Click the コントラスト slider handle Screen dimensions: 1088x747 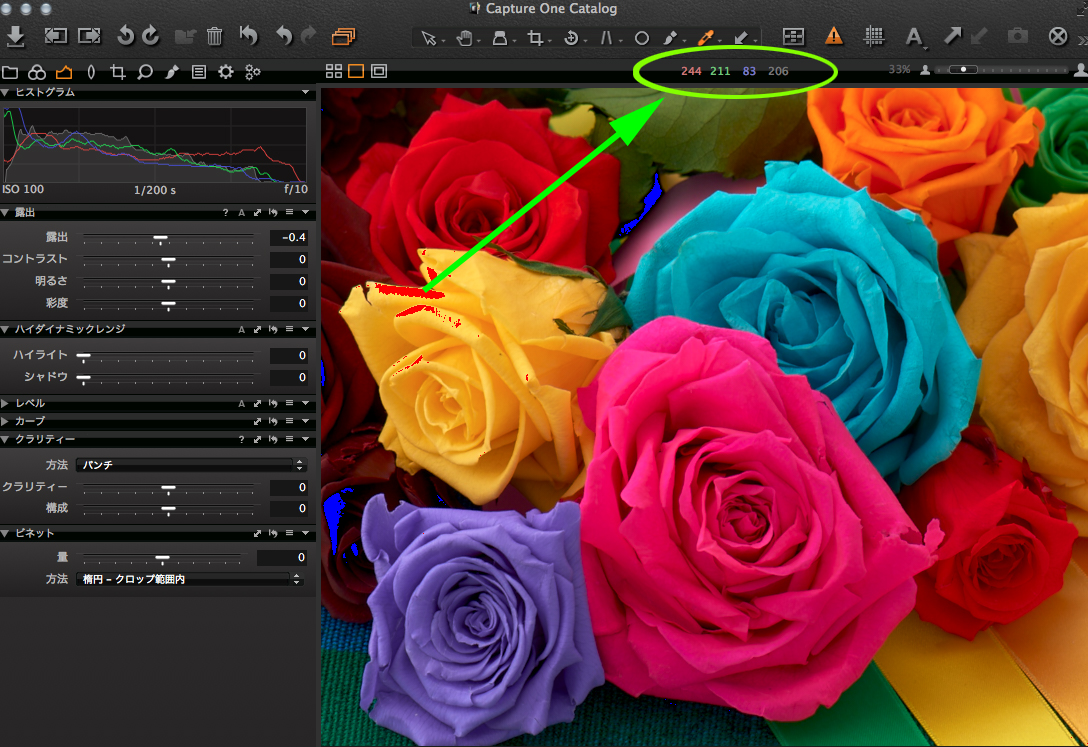[168, 260]
